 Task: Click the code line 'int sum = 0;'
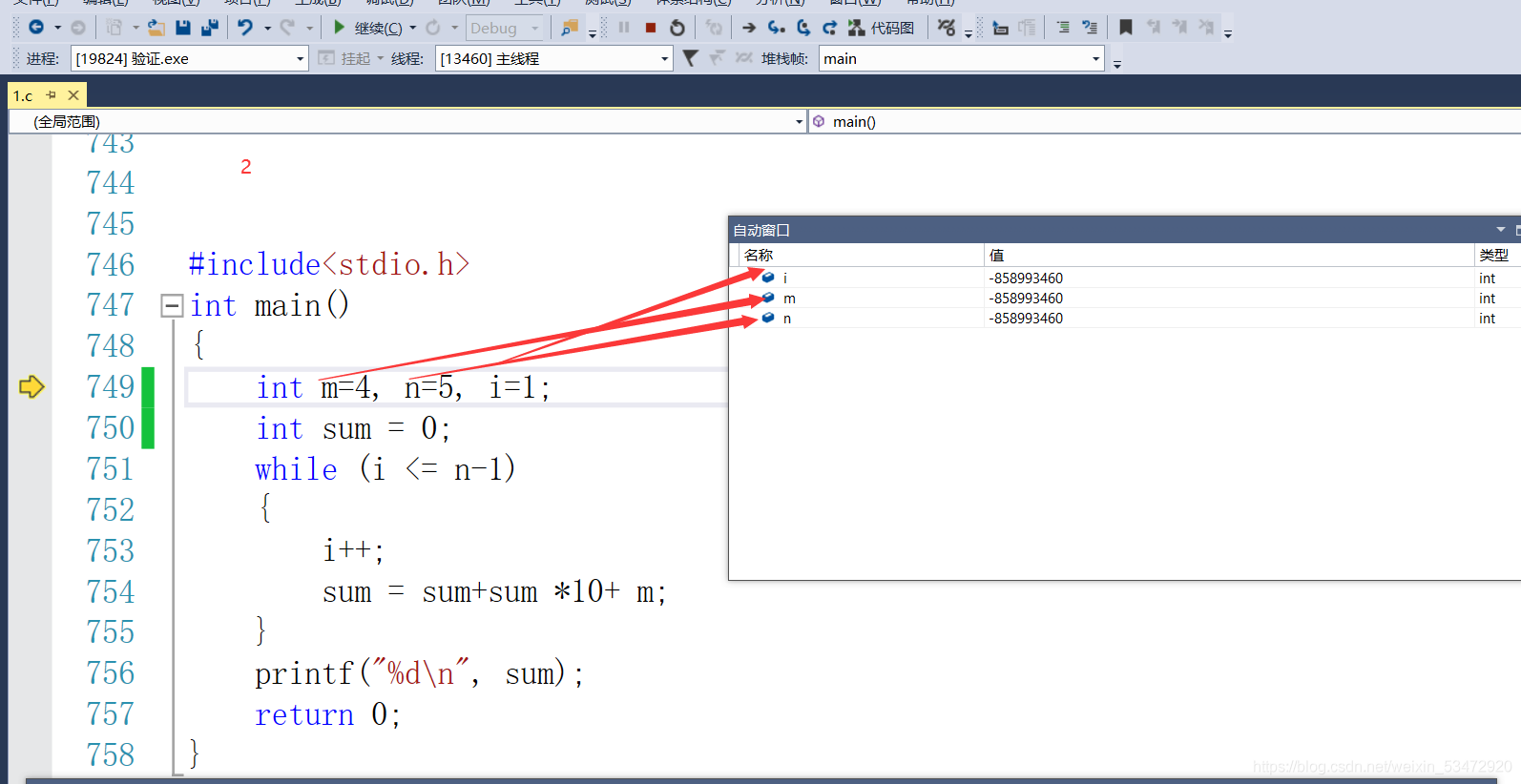(x=353, y=428)
